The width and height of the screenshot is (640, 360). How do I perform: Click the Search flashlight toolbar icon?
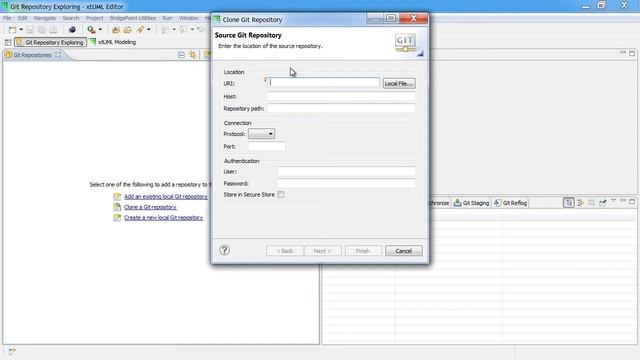(140, 29)
